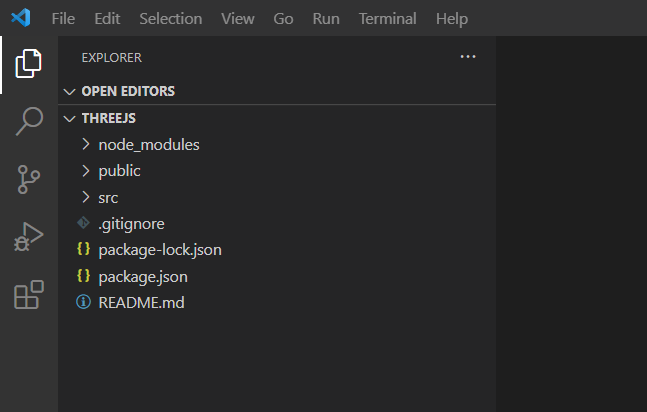Collapse the Open Editors section
The height and width of the screenshot is (412, 647).
(69, 91)
